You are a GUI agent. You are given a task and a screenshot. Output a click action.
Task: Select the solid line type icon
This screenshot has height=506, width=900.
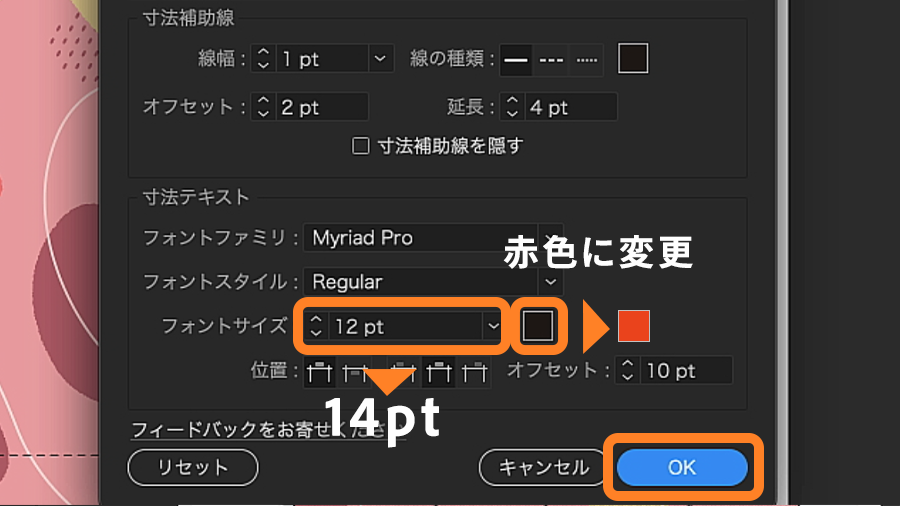[515, 59]
